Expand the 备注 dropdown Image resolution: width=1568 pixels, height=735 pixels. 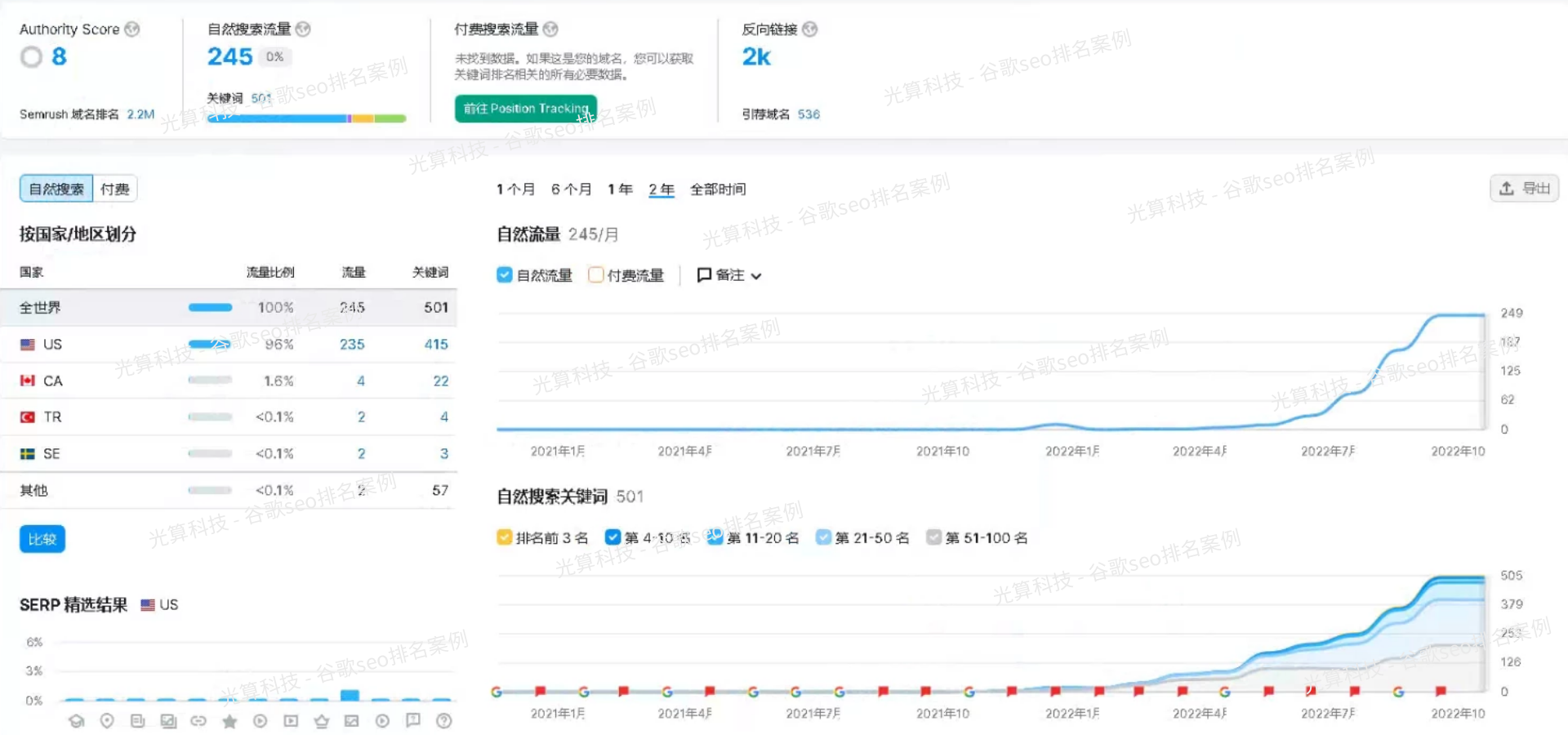pos(729,275)
